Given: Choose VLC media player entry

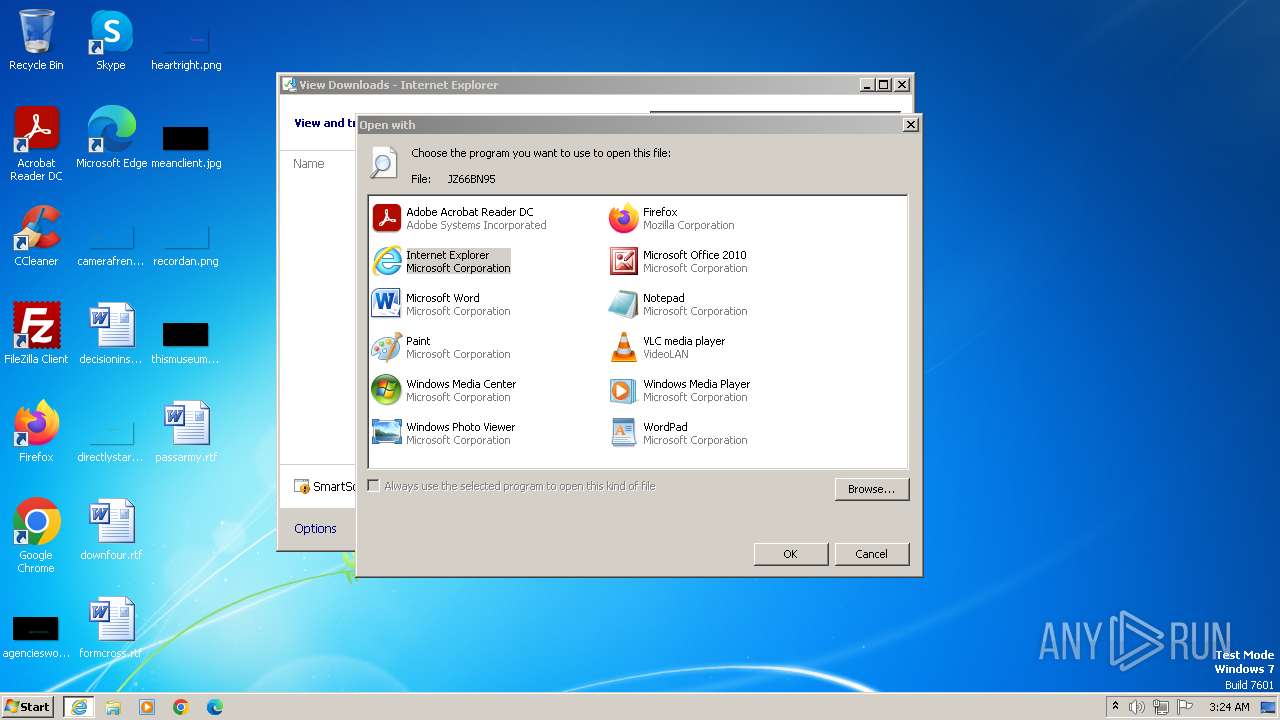Looking at the screenshot, I should (667, 347).
